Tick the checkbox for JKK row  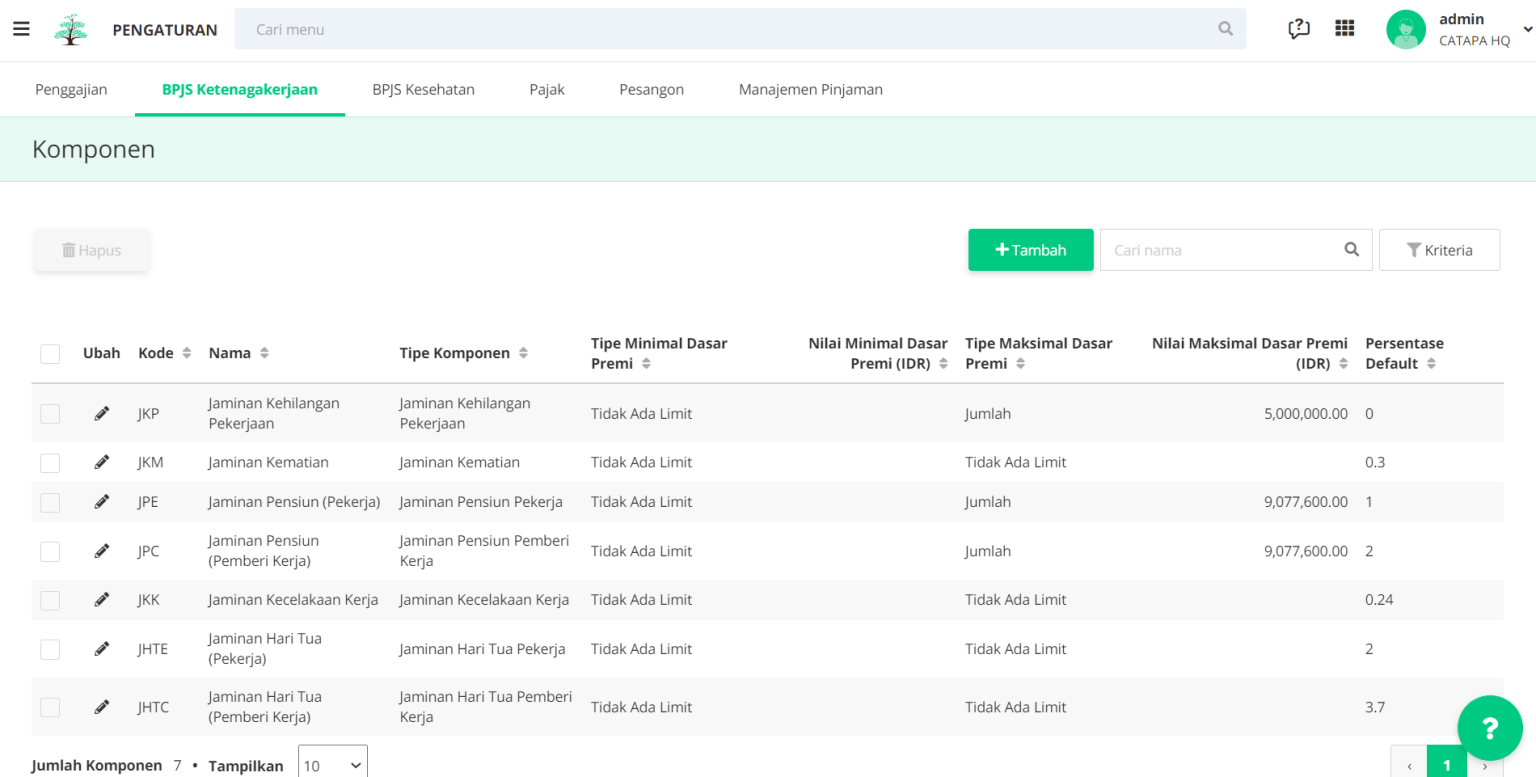point(50,600)
